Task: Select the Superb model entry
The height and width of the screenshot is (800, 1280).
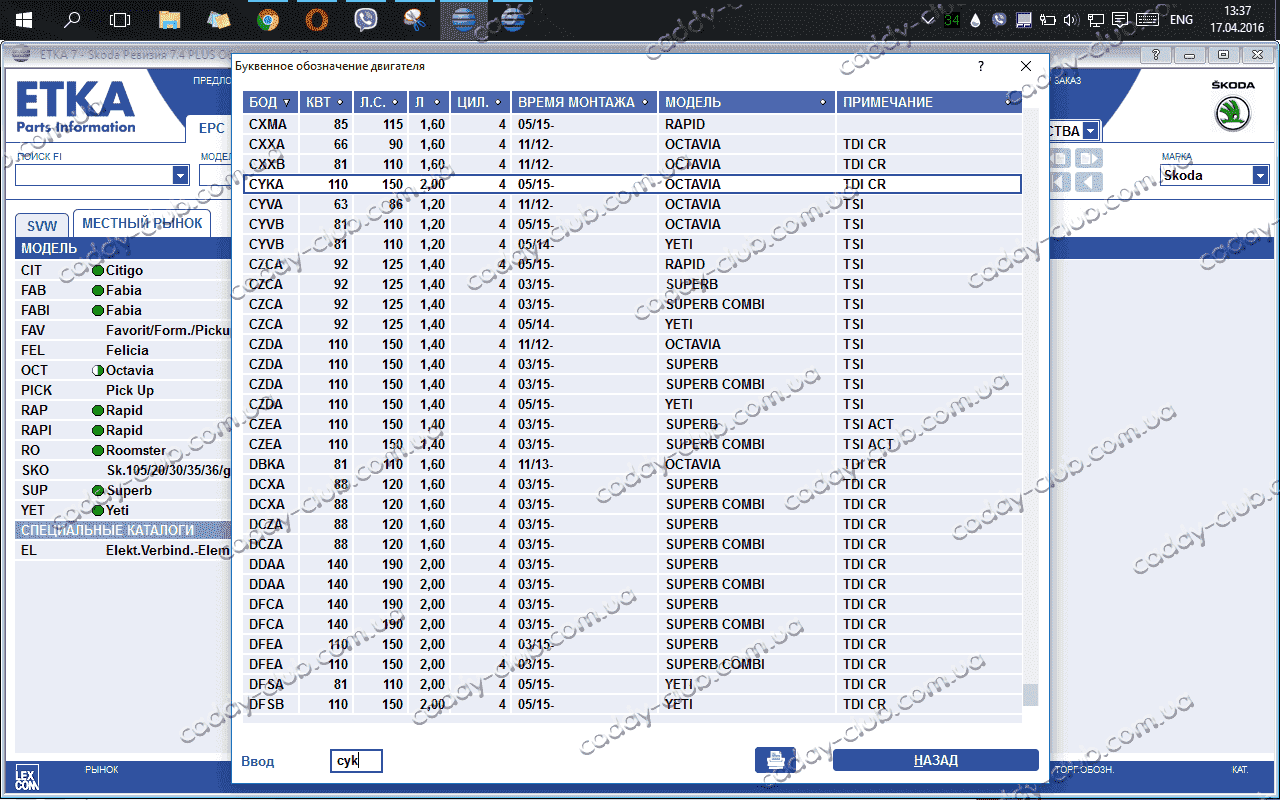Action: coord(124,490)
